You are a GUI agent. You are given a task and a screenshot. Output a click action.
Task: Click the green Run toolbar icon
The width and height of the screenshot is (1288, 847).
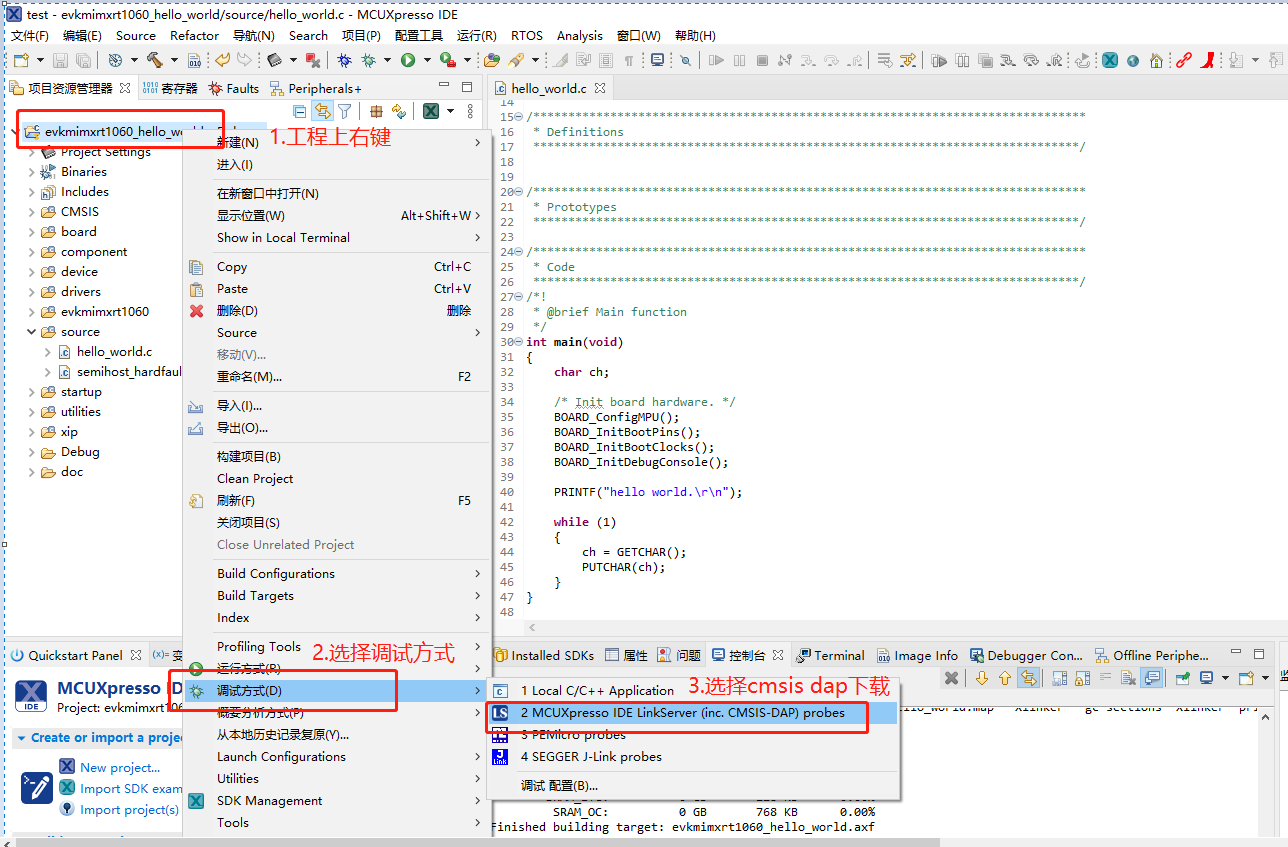click(x=408, y=60)
